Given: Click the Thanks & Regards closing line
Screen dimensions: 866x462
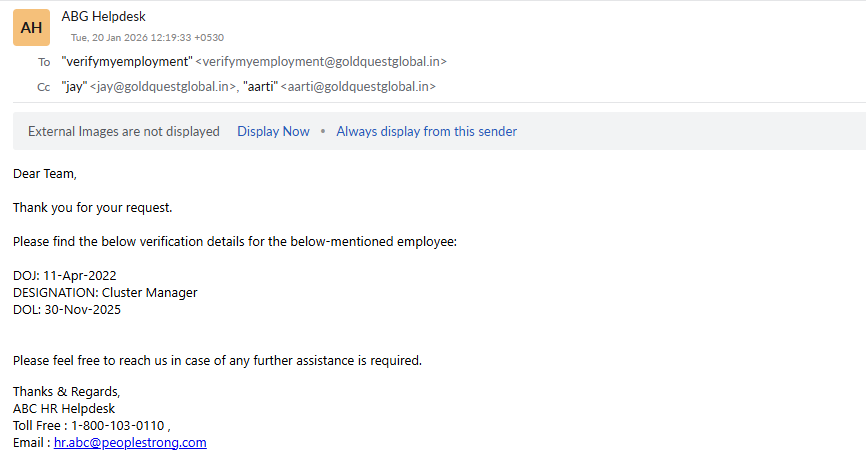Looking at the screenshot, I should [x=66, y=391].
